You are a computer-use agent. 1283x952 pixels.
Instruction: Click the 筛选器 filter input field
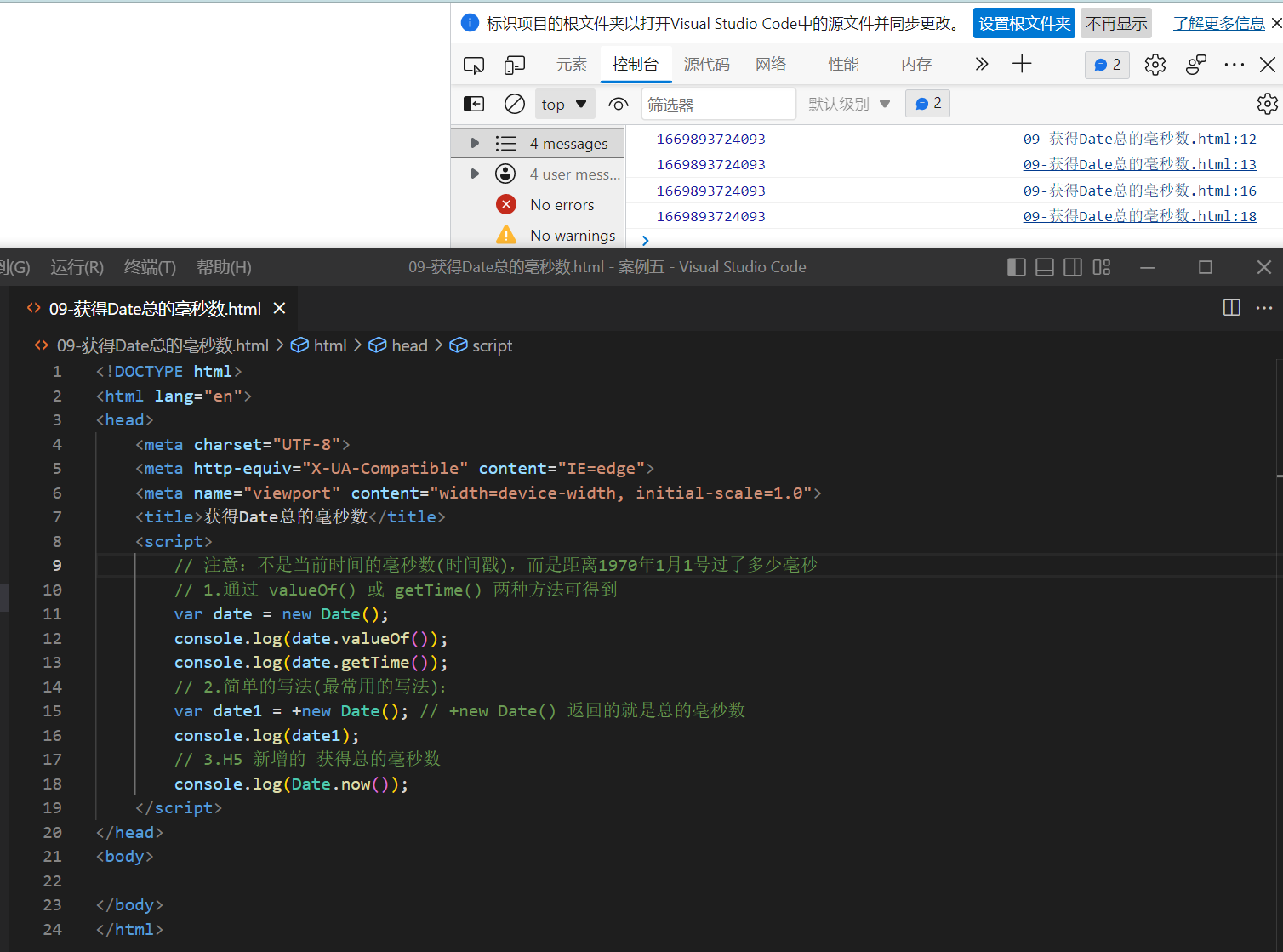point(718,104)
